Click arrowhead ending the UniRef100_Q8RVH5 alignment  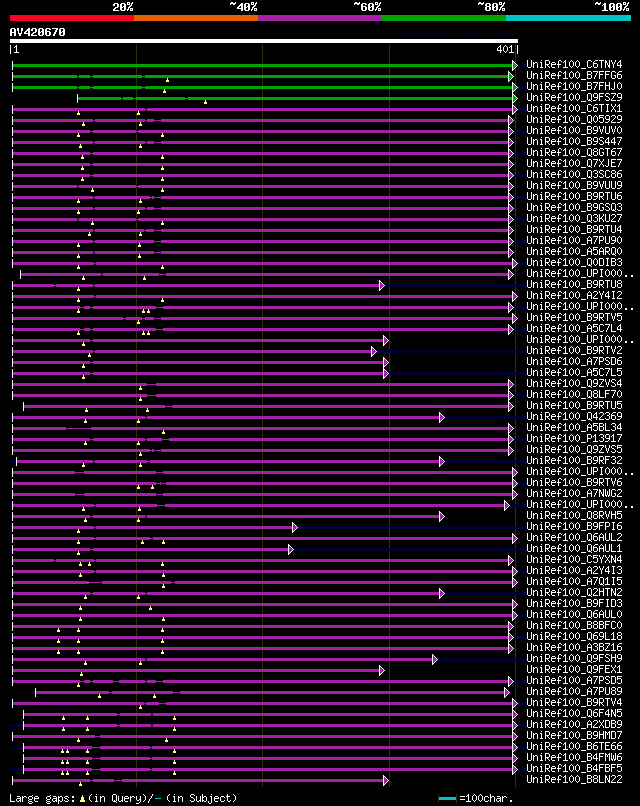pyautogui.click(x=442, y=516)
